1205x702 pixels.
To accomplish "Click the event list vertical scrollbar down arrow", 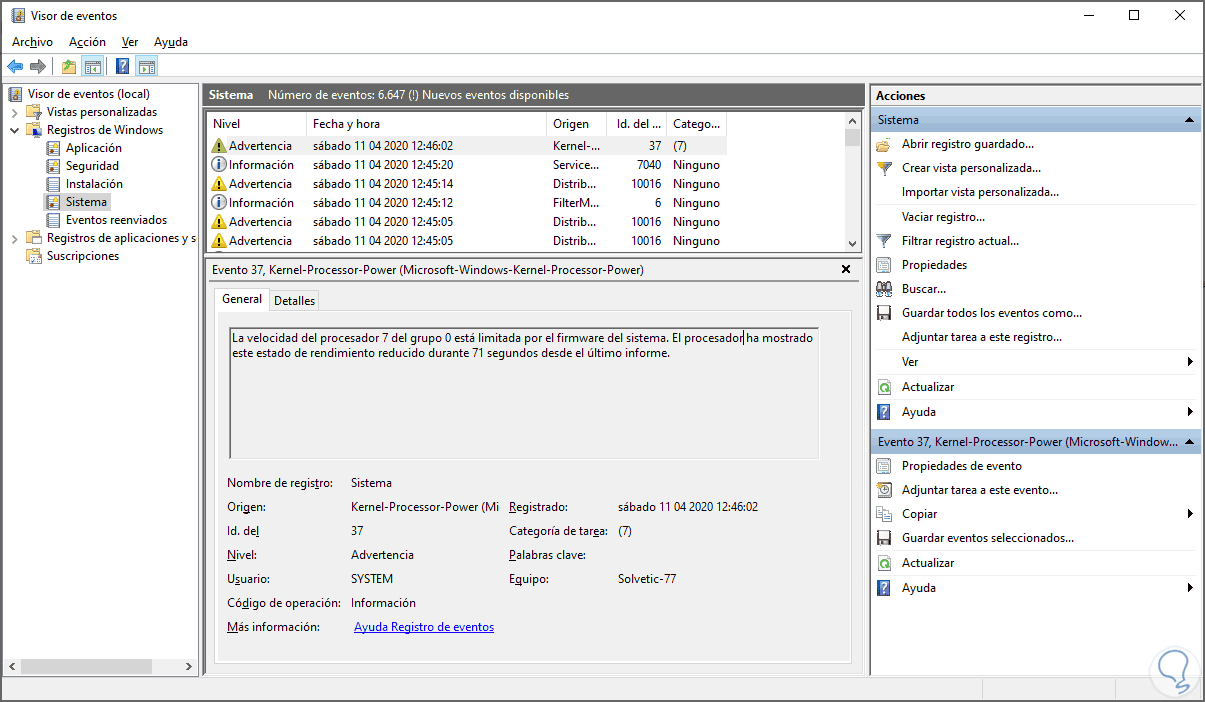I will tap(852, 243).
